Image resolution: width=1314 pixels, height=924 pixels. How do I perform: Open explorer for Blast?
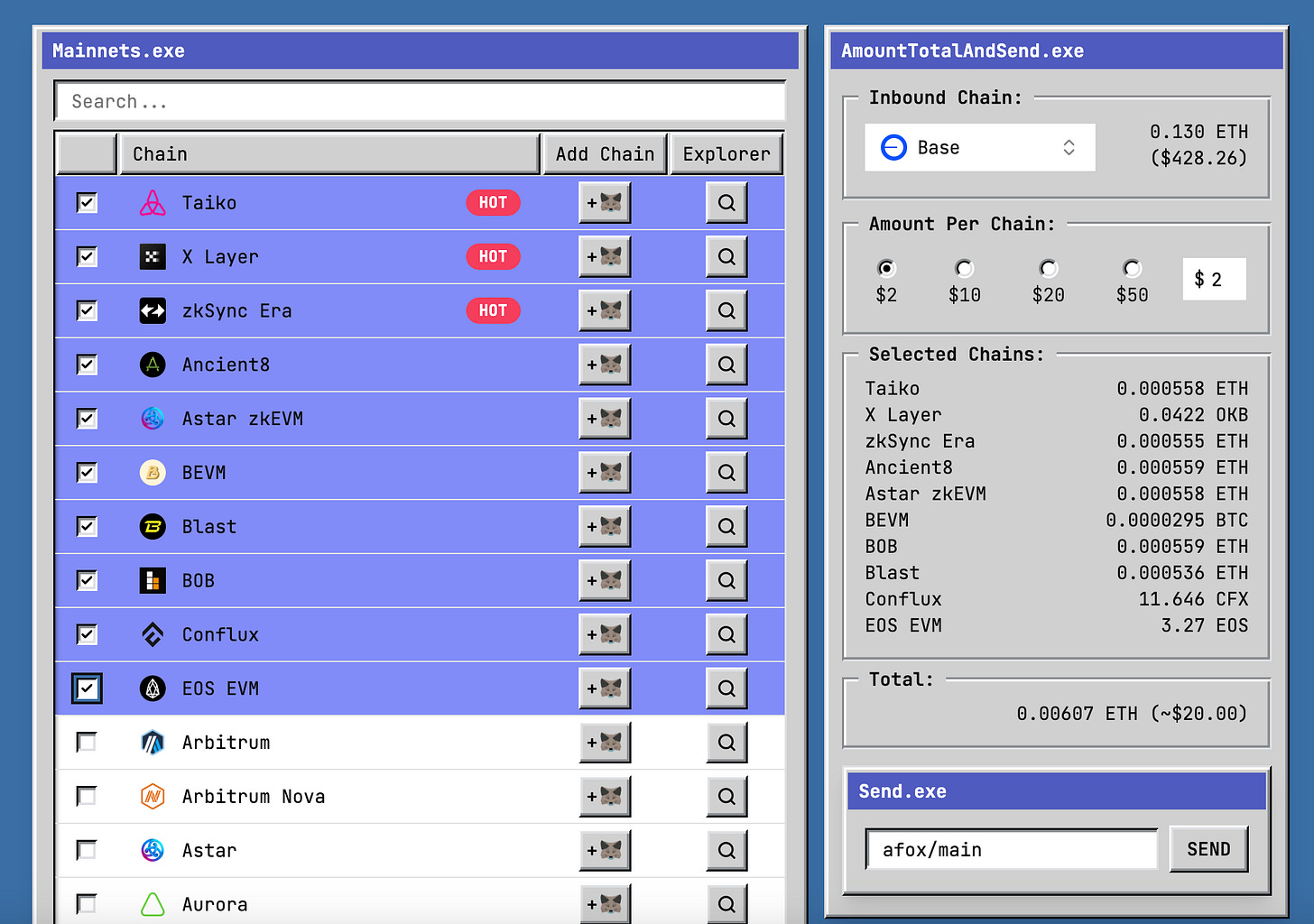(x=726, y=527)
